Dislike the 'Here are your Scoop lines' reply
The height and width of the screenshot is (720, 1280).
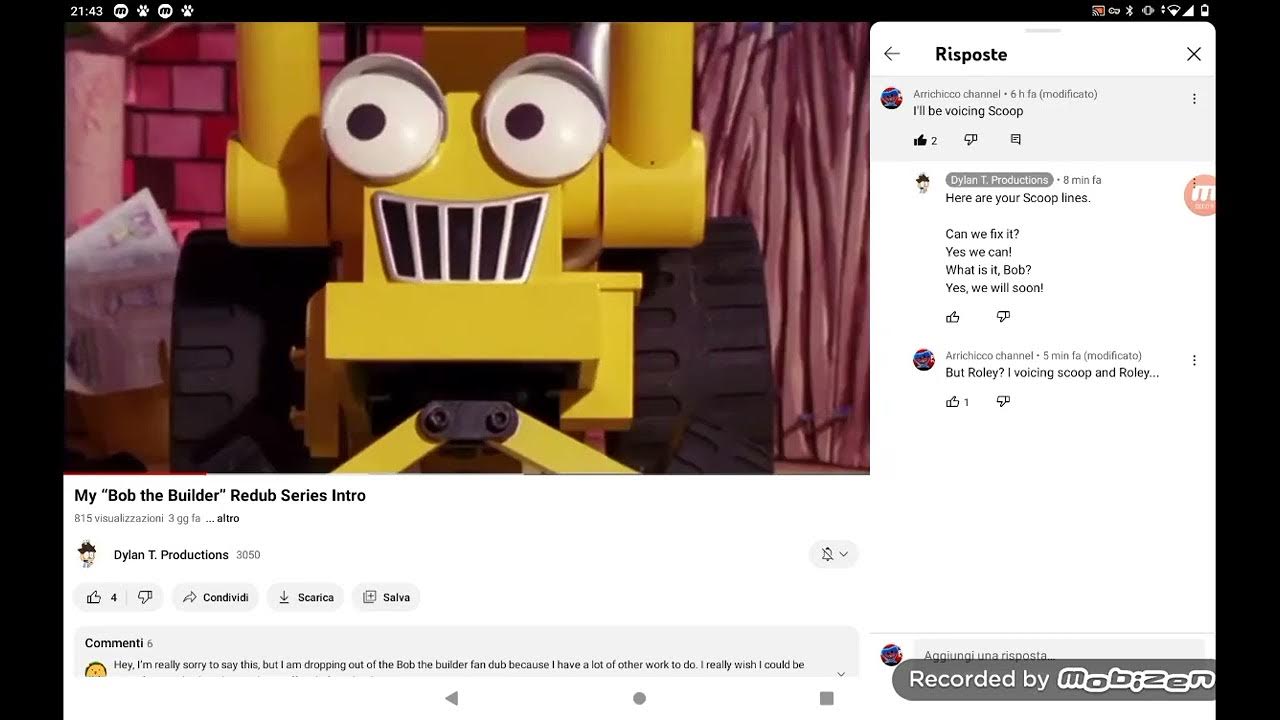click(x=1003, y=317)
